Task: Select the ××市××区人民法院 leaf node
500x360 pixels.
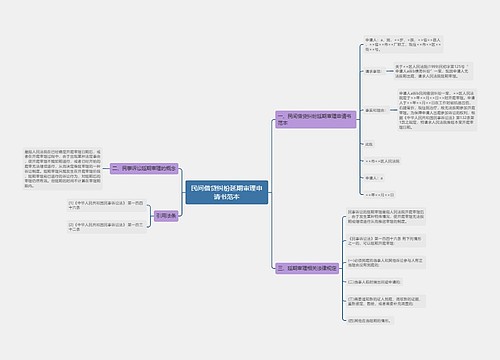Action: coord(382,161)
